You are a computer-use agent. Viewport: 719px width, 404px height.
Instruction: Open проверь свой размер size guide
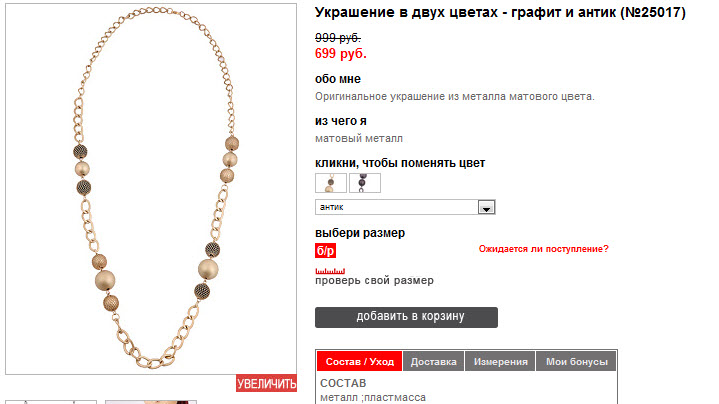click(x=374, y=280)
